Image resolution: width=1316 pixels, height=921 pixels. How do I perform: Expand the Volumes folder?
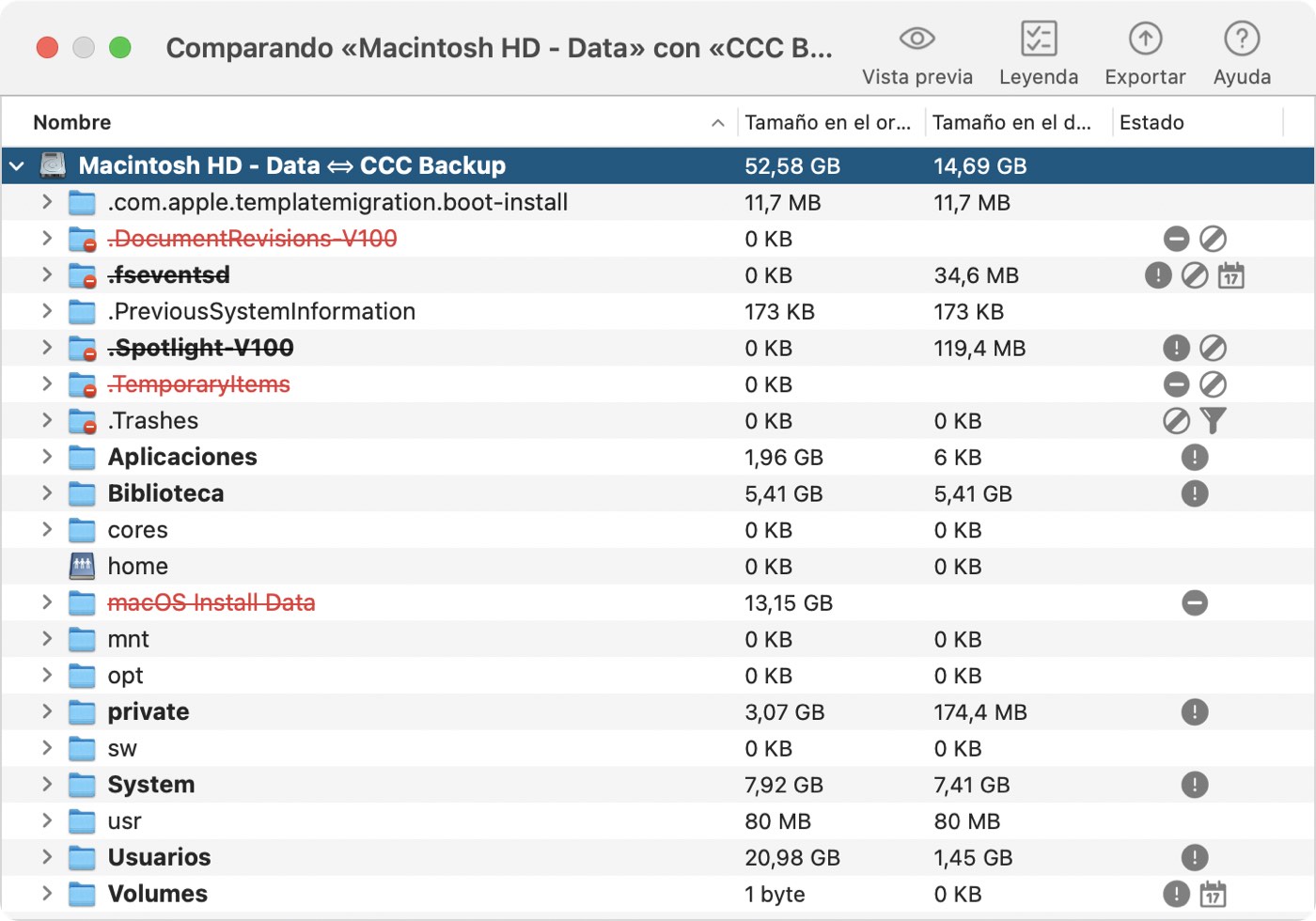coord(47,894)
